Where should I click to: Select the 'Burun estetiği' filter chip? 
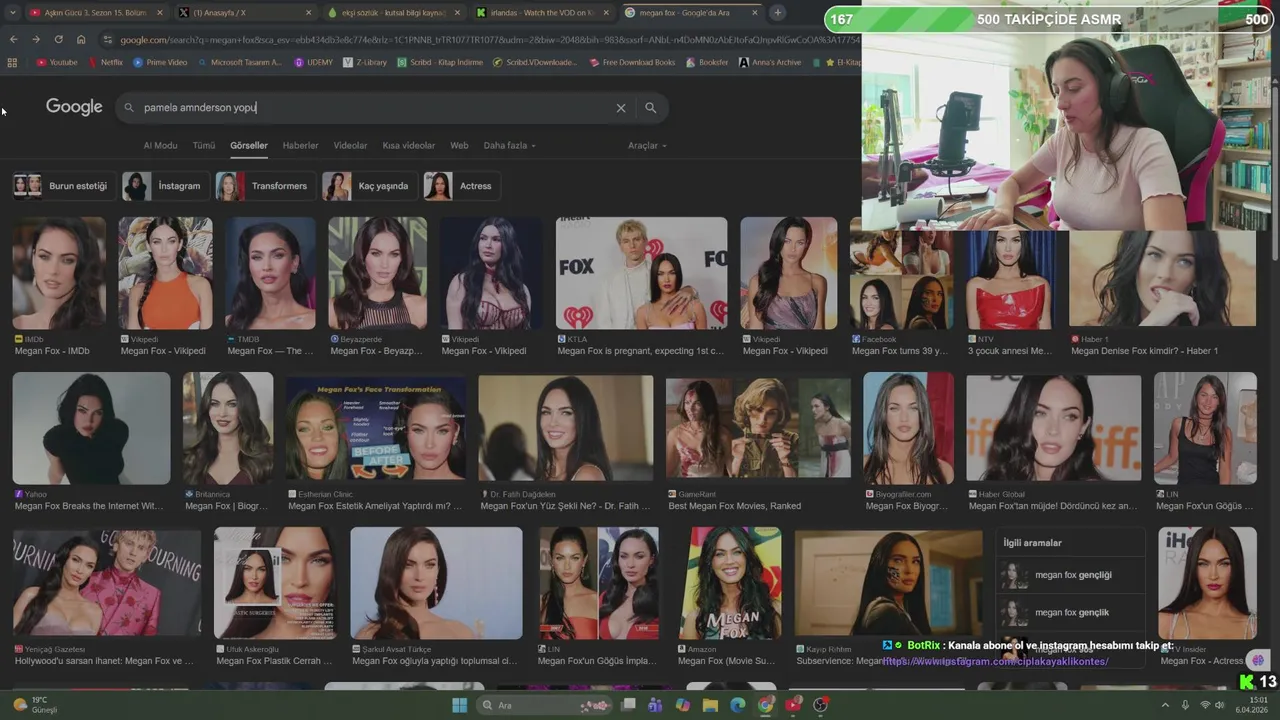point(62,186)
